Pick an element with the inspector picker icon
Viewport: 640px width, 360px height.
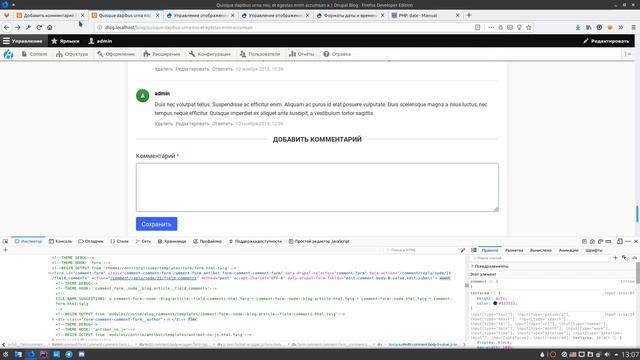point(5,241)
